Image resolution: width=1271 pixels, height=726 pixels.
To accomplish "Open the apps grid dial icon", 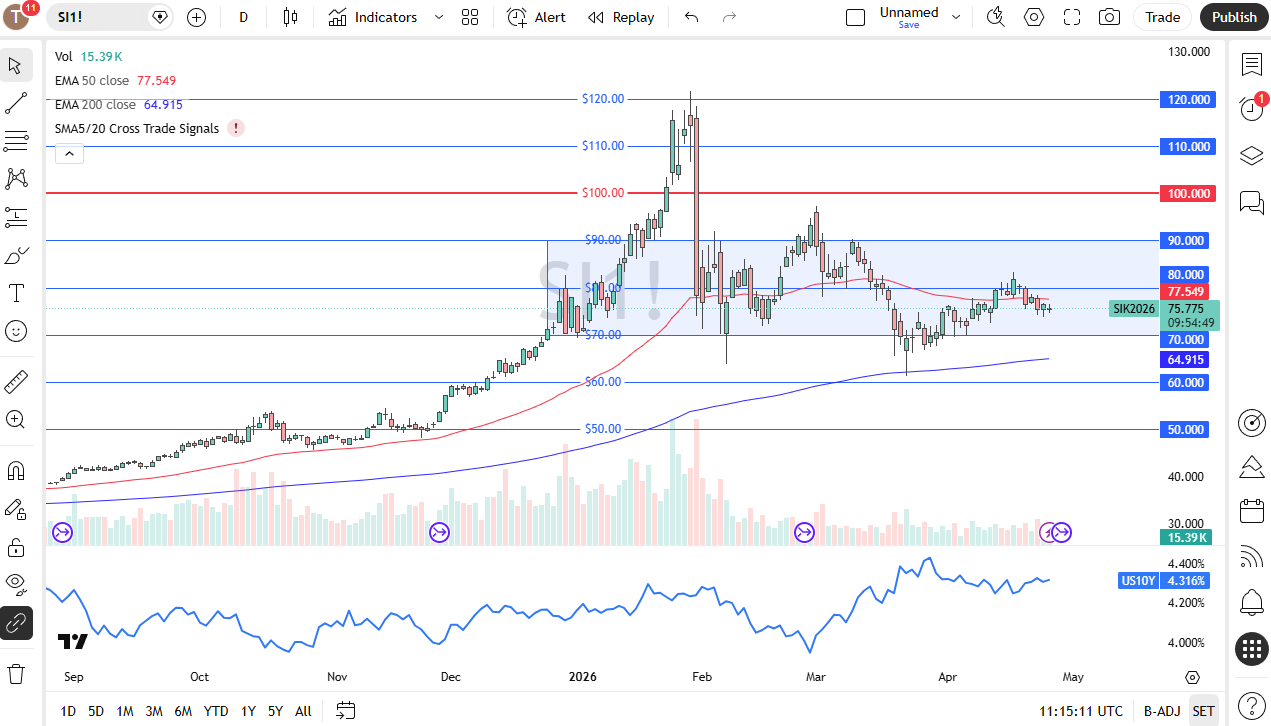I will (1251, 649).
